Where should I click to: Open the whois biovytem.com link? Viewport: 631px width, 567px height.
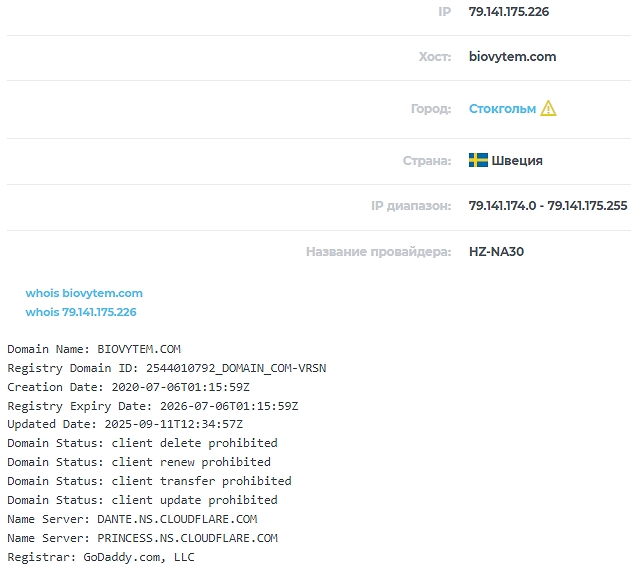tap(84, 293)
